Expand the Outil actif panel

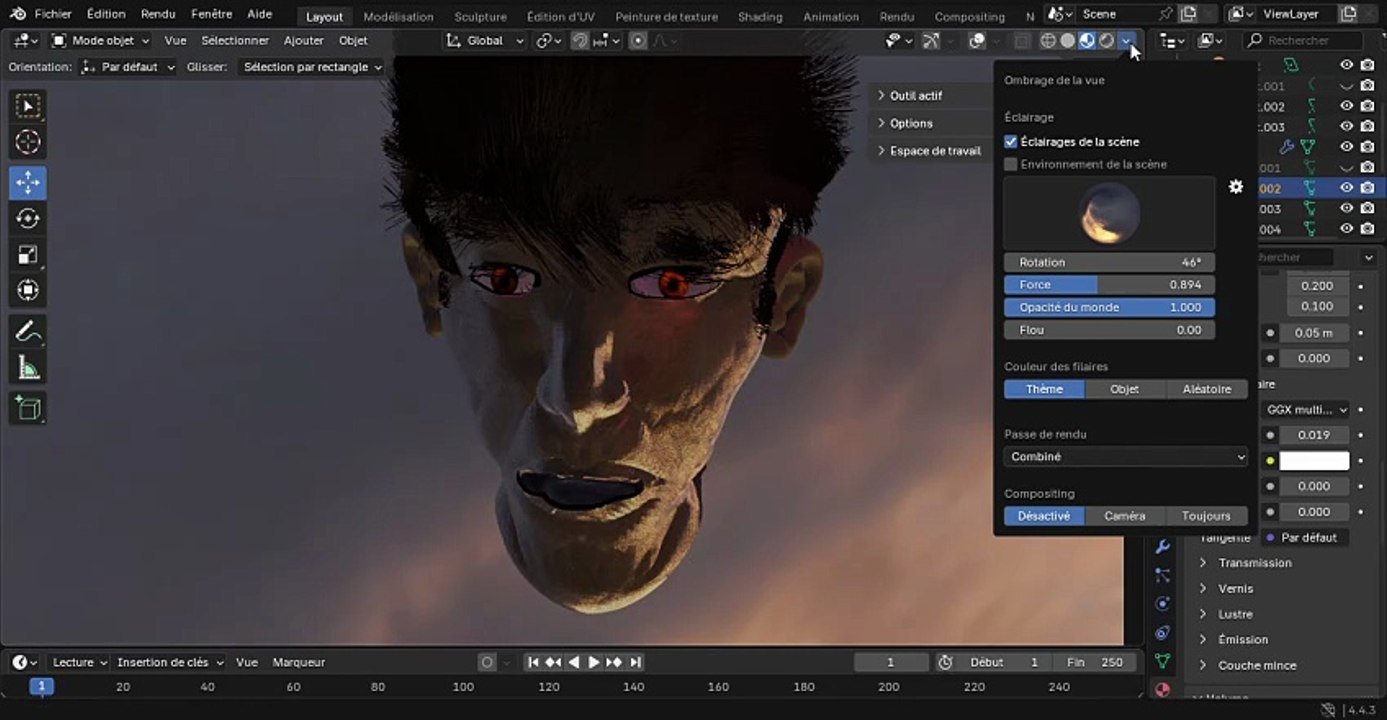tap(916, 96)
